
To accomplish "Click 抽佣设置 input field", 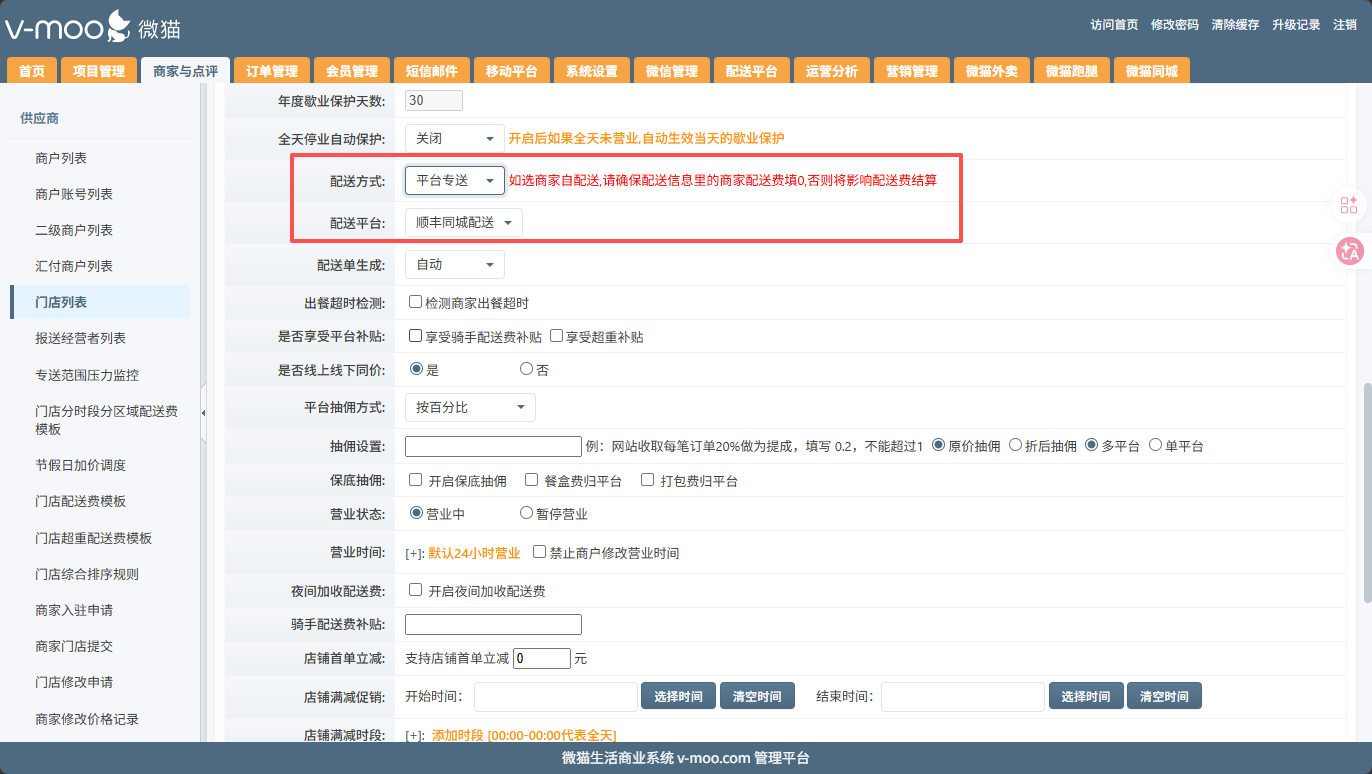I will tap(493, 446).
